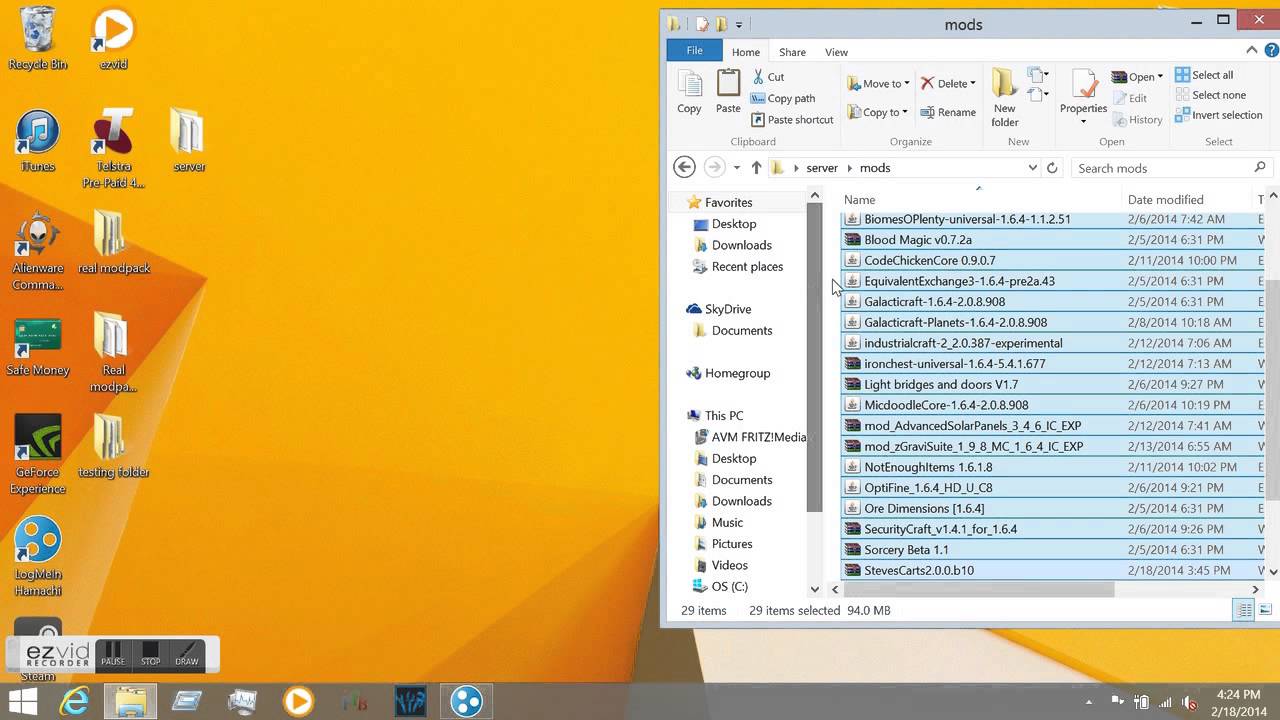Viewport: 1280px width, 720px height.
Task: Open the Quick Access Toolbar customize dropdown
Action: [x=739, y=24]
